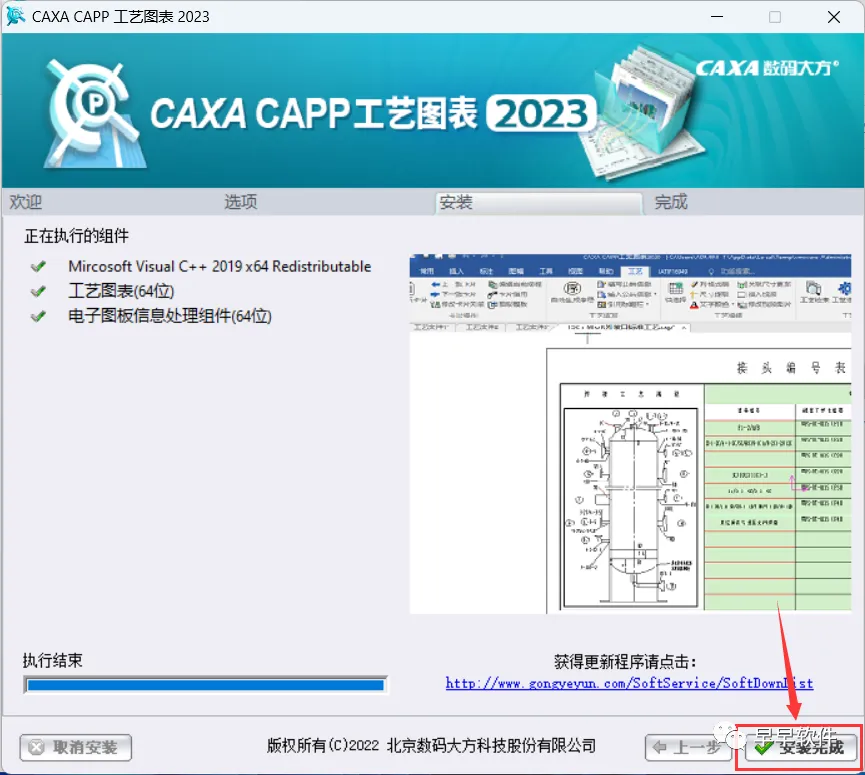Click the left-arrow icon on 上一步 button

pyautogui.click(x=660, y=747)
